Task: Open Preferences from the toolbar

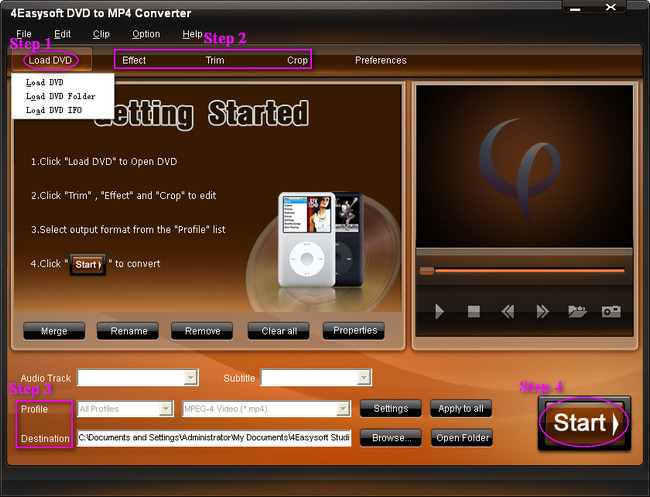Action: tap(381, 61)
